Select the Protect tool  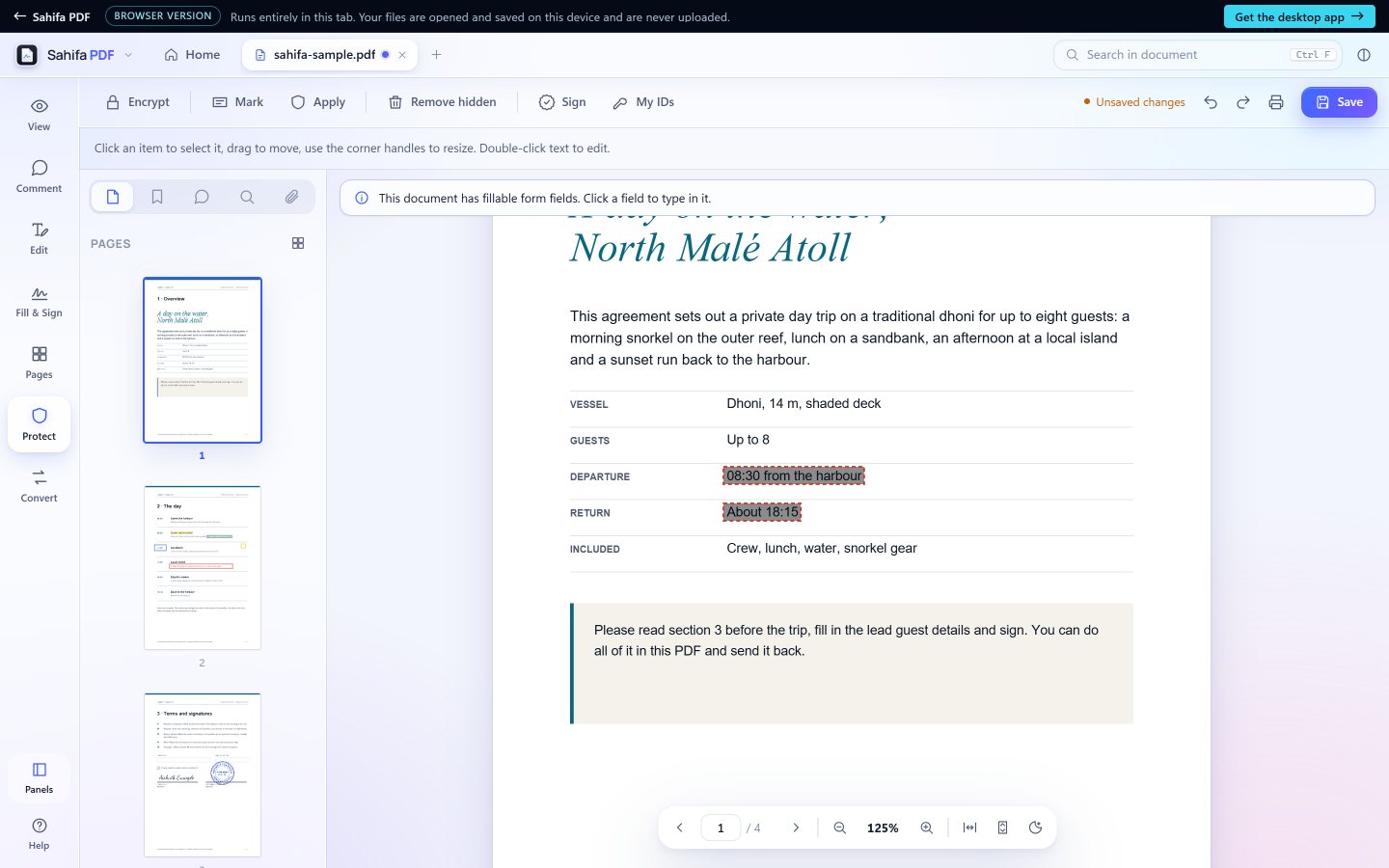(x=39, y=423)
